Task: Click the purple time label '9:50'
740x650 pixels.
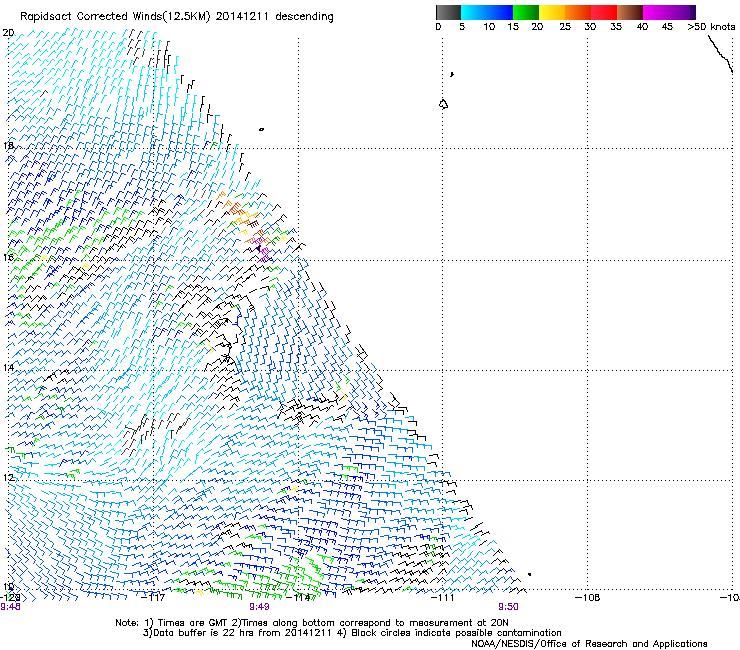Action: pyautogui.click(x=508, y=607)
